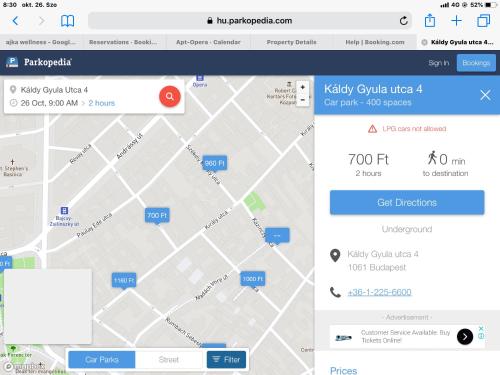500x375 pixels.
Task: Open the Property Details browser tab
Action: tap(292, 42)
